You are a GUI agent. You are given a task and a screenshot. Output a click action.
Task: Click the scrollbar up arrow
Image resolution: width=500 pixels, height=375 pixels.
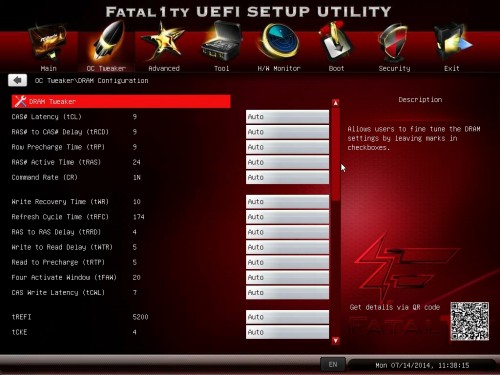[336, 103]
